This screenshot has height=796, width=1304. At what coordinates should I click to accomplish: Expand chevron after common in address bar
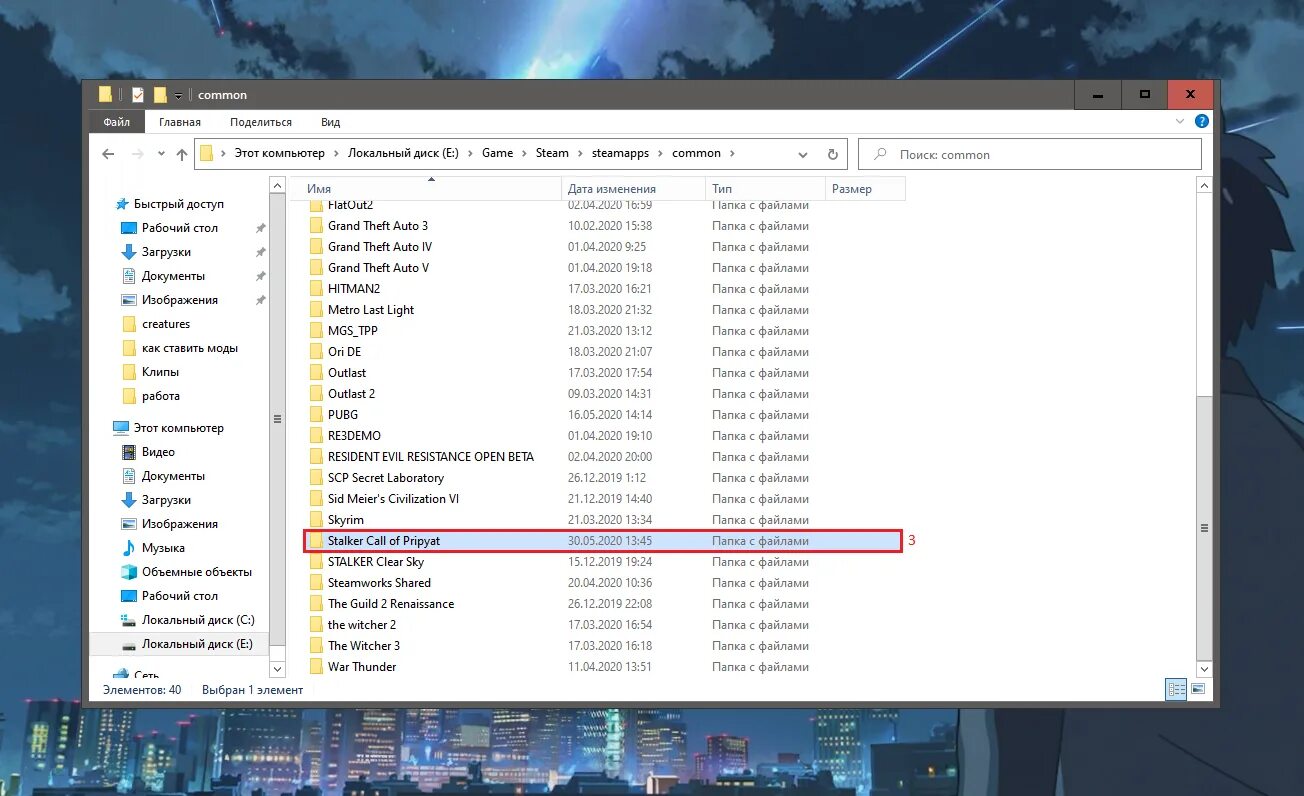pyautogui.click(x=732, y=153)
